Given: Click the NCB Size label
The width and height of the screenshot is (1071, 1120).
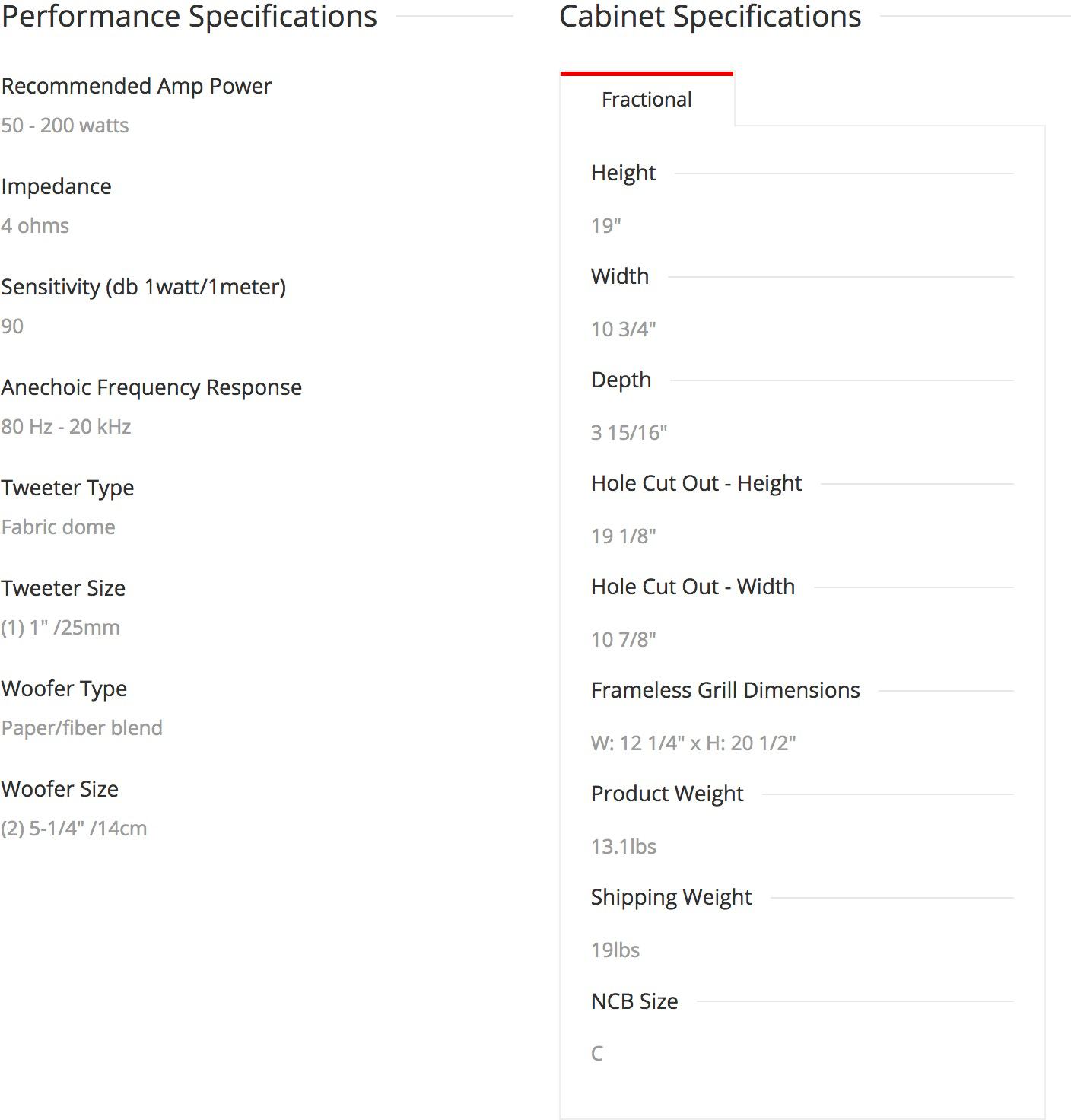Looking at the screenshot, I should click(x=634, y=1001).
